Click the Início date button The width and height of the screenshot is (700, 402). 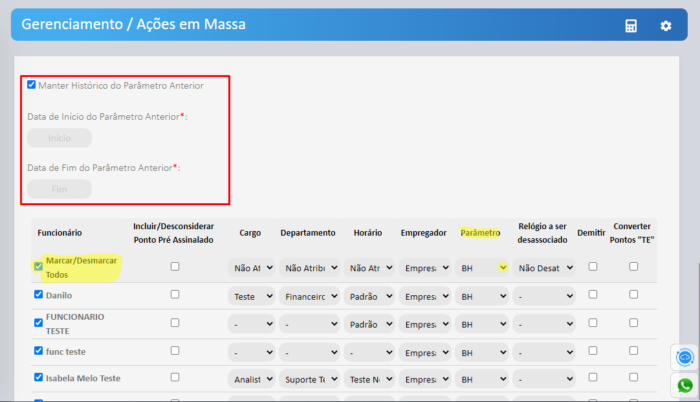coord(59,139)
